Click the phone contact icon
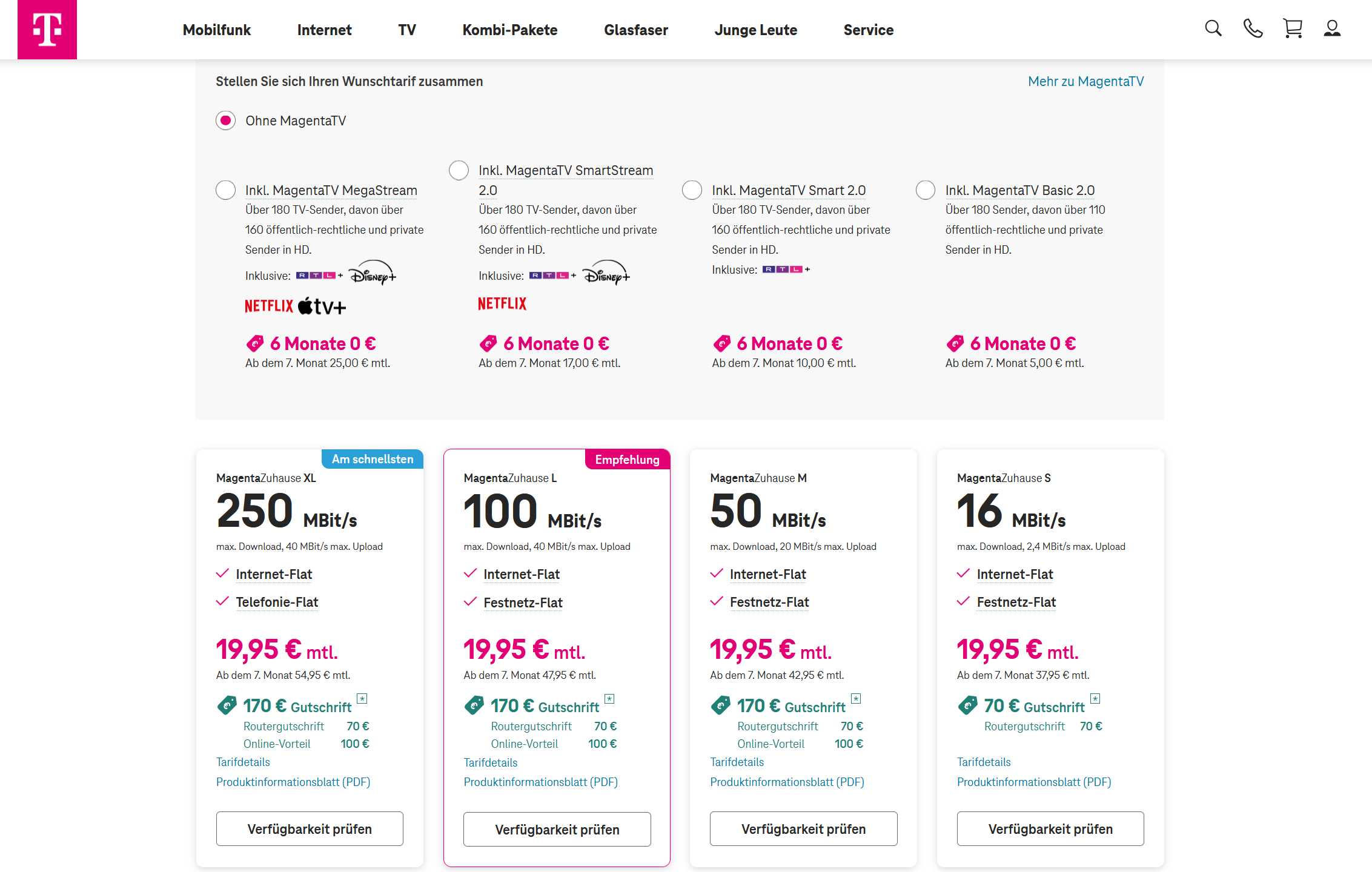 click(1253, 28)
